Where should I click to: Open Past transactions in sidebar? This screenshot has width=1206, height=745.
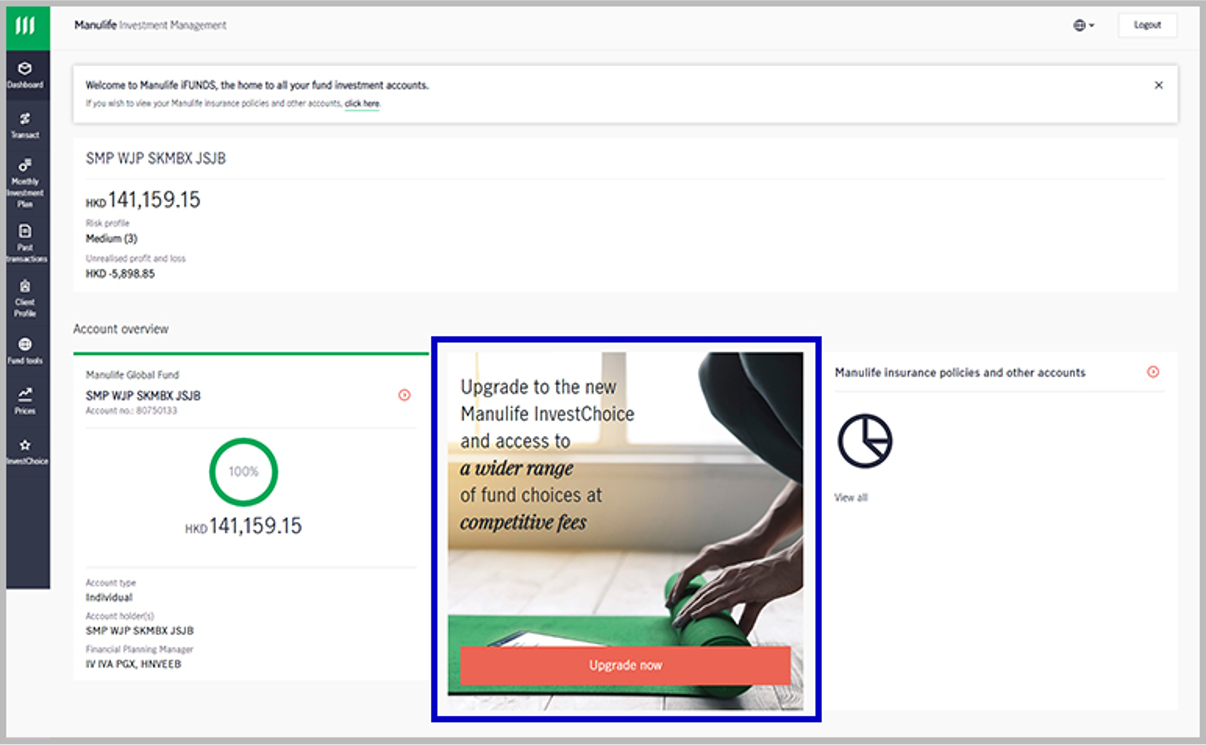pyautogui.click(x=26, y=243)
